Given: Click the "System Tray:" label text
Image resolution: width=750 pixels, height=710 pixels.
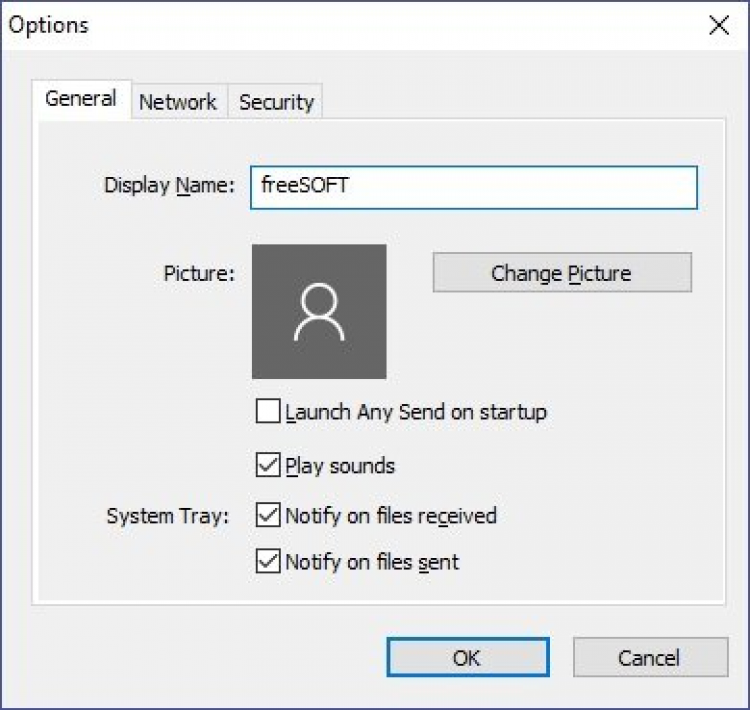Looking at the screenshot, I should tap(168, 517).
